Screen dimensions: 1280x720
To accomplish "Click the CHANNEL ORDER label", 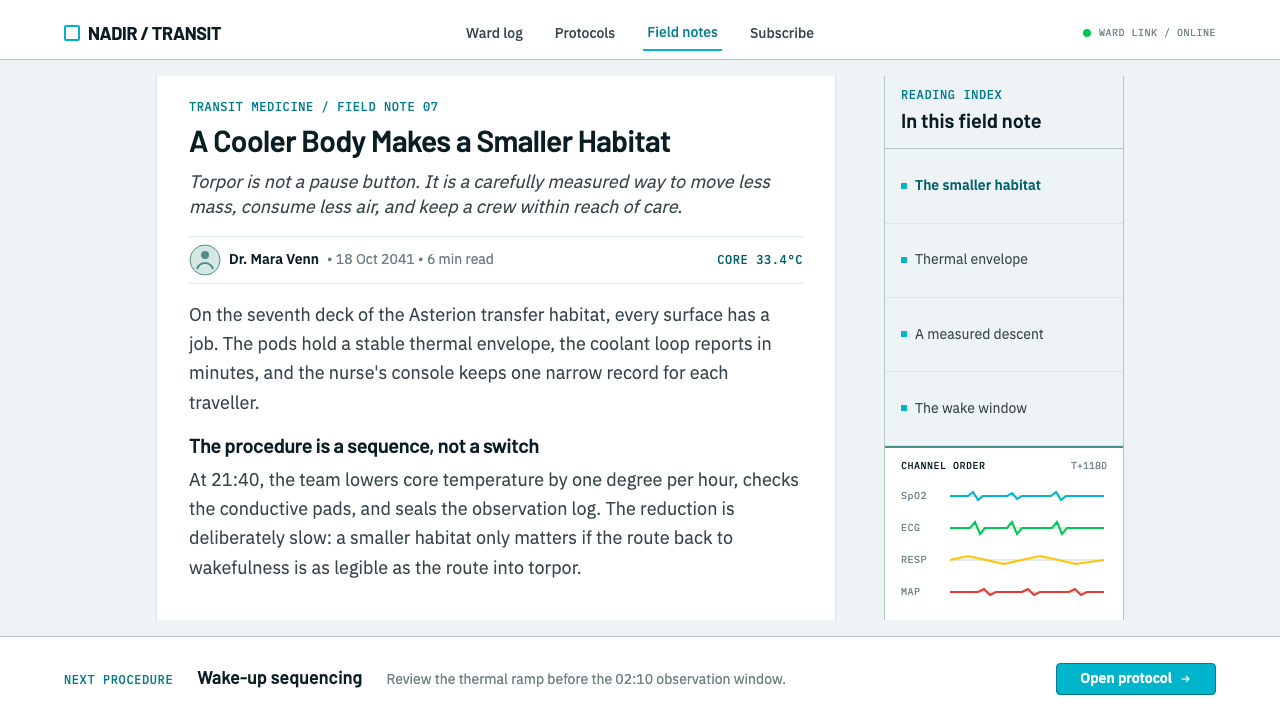I will 943,466.
